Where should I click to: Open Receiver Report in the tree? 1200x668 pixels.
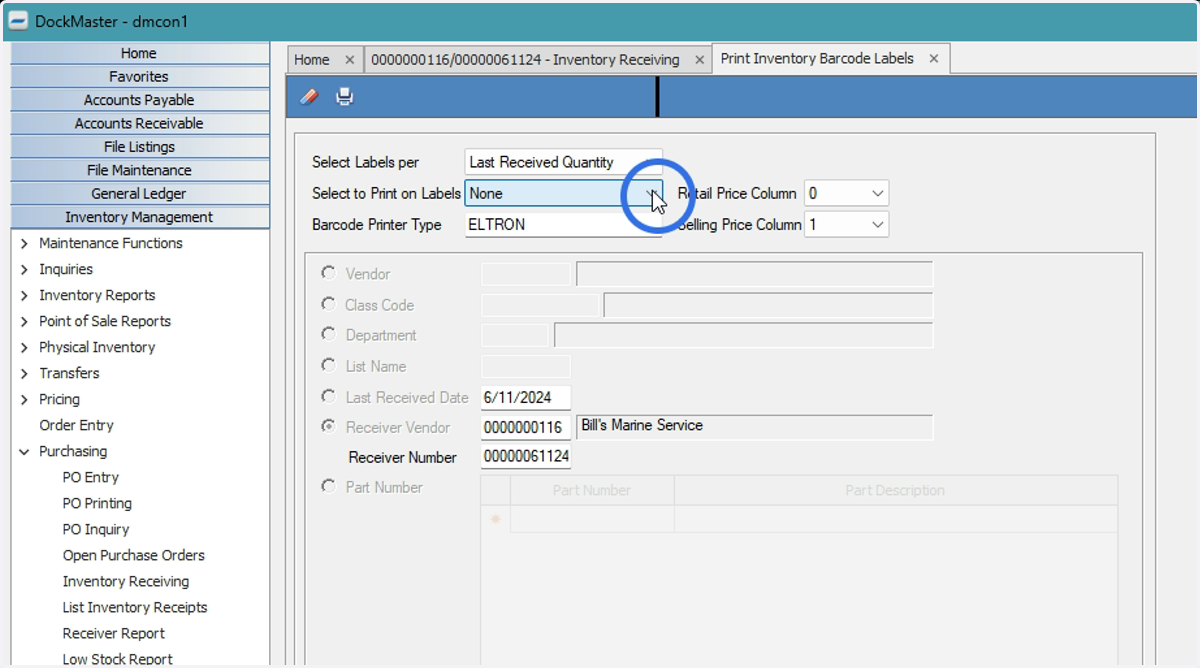114,633
